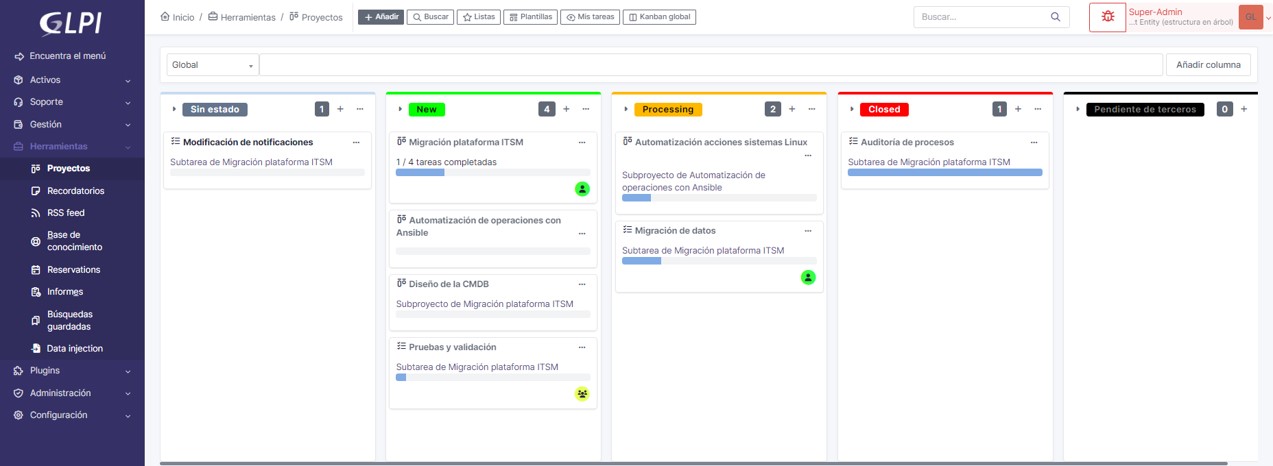The image size is (1273, 466).
Task: Click the plus icon in the New column
Action: pos(566,109)
